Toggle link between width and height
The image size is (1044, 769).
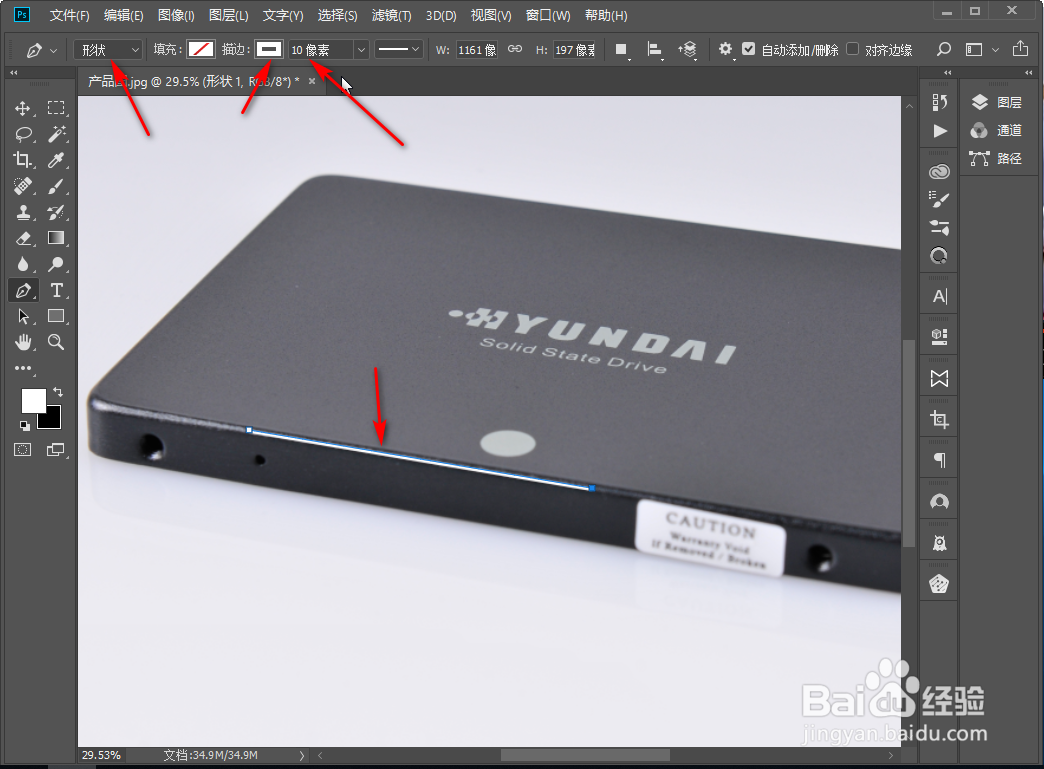(x=515, y=49)
